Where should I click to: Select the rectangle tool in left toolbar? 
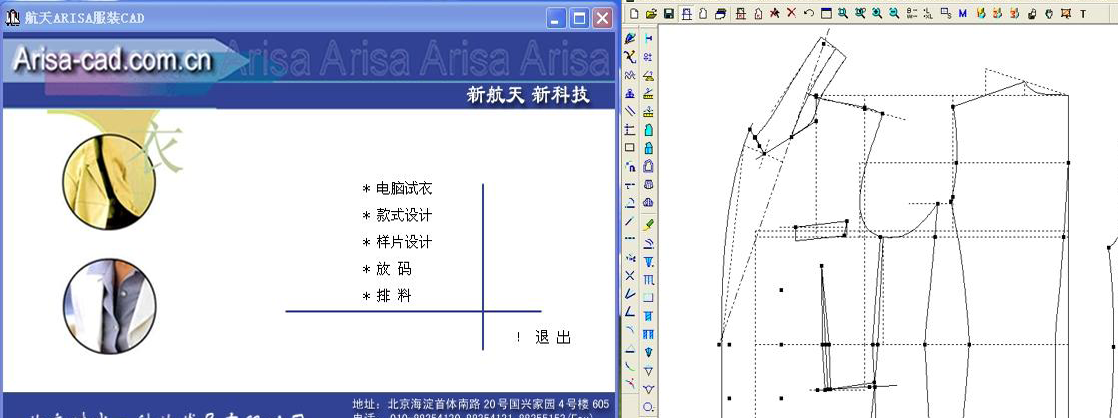(630, 148)
